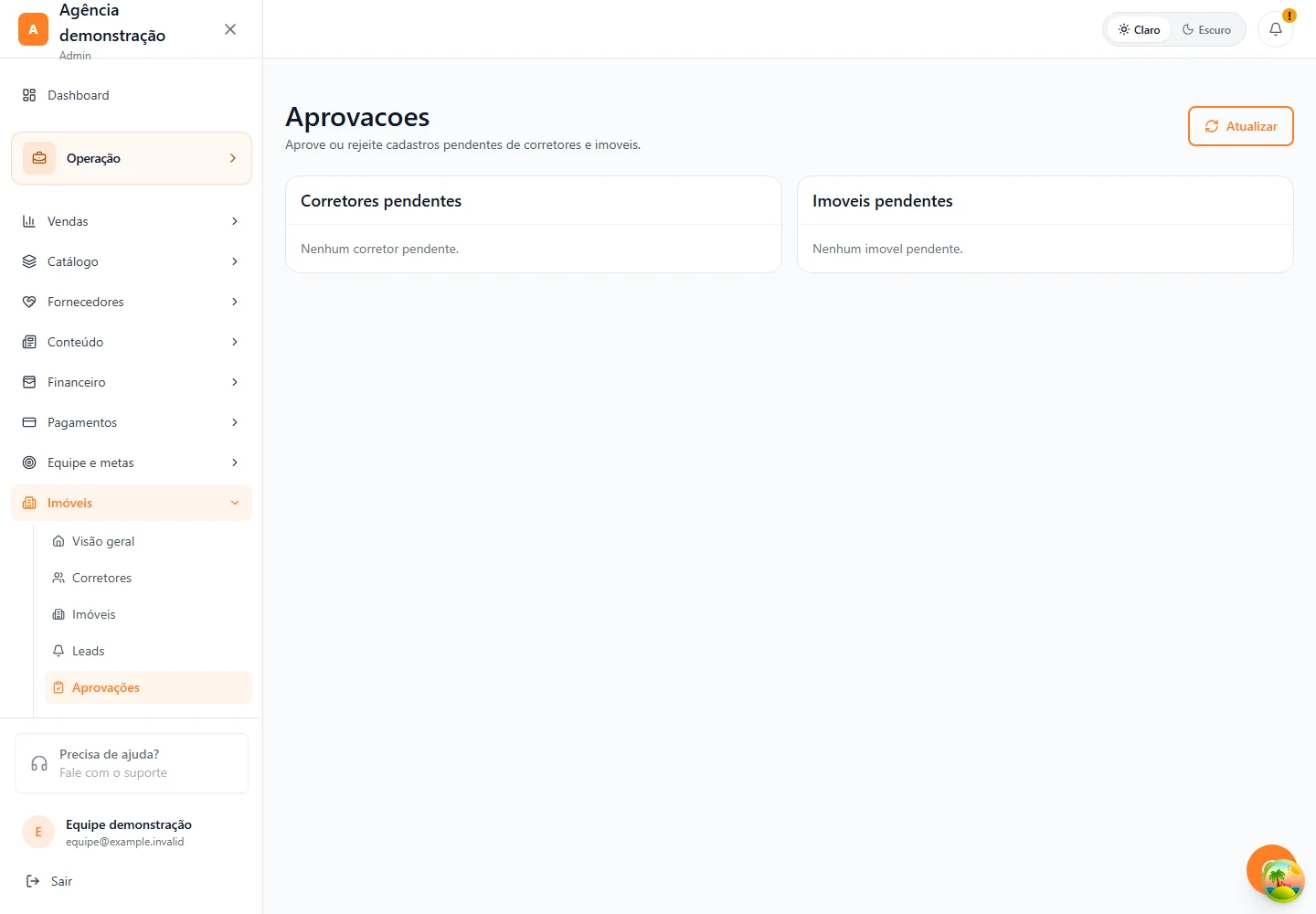This screenshot has width=1316, height=914.
Task: Switch to Escuro dark theme
Action: click(1206, 29)
